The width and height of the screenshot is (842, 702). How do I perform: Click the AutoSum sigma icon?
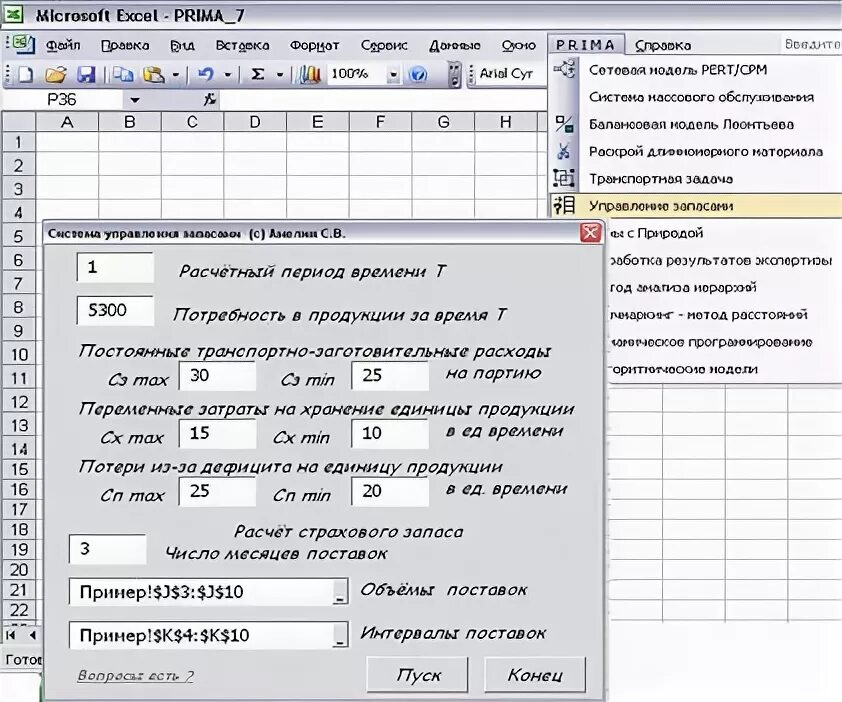258,74
